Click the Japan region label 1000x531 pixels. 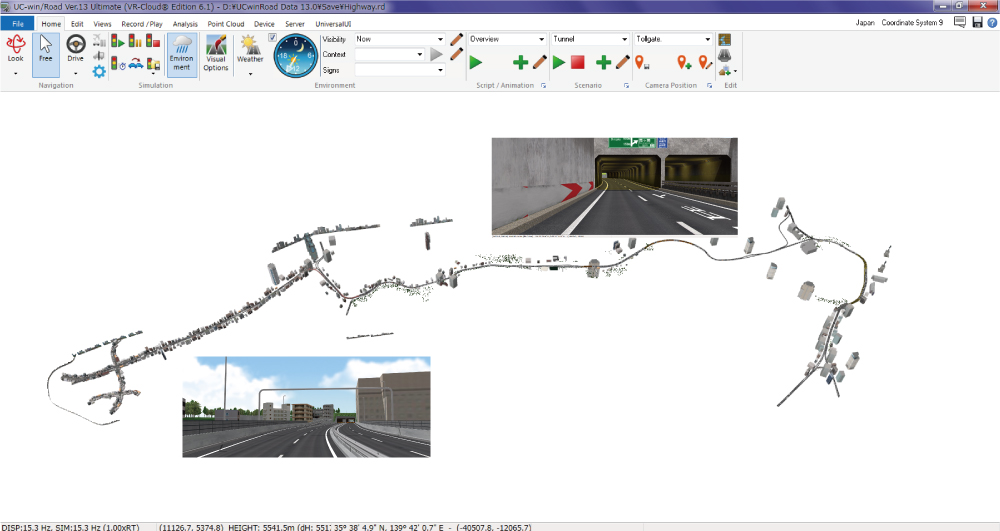pyautogui.click(x=865, y=22)
